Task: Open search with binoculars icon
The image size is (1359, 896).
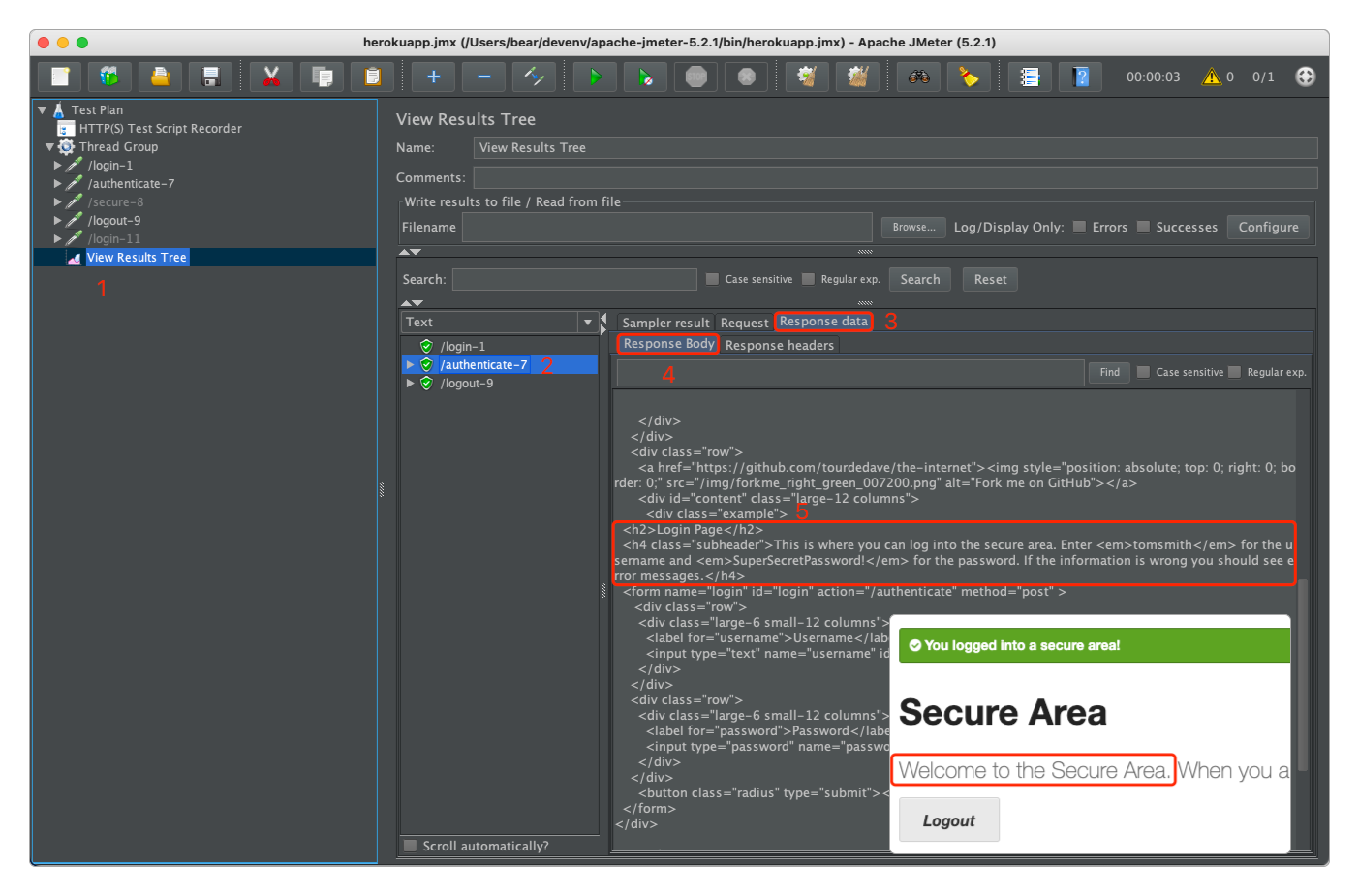Action: (918, 77)
